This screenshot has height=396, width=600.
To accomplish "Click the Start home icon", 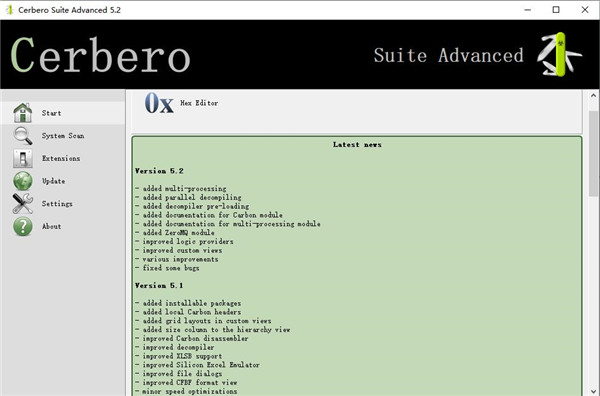I will click(x=23, y=113).
